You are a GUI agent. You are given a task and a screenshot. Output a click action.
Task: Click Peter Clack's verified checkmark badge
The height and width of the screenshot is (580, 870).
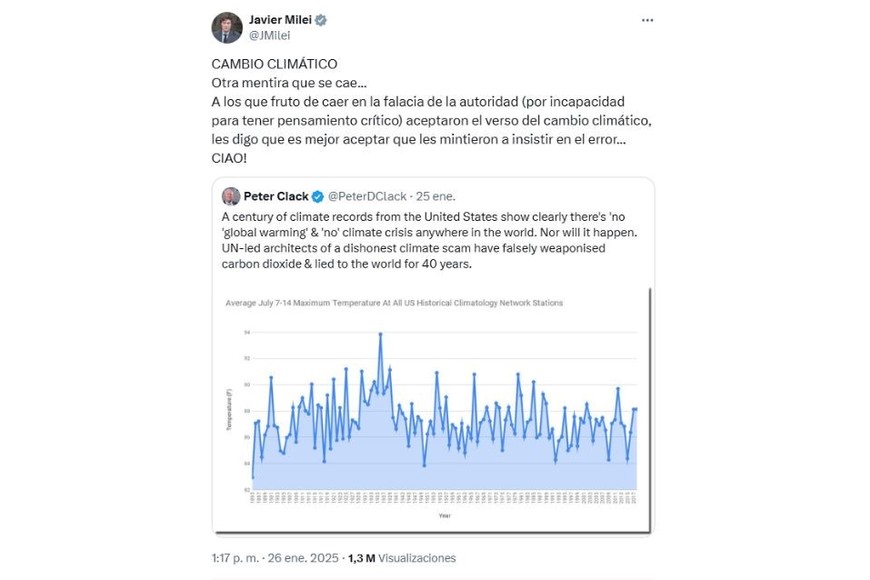[x=317, y=196]
